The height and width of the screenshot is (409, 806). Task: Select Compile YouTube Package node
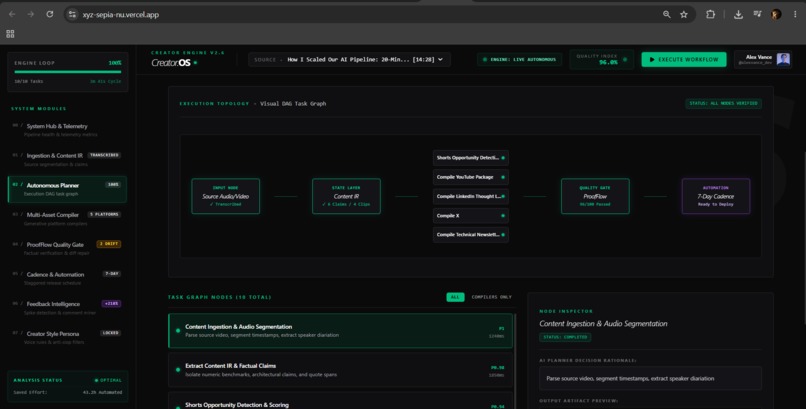point(470,177)
